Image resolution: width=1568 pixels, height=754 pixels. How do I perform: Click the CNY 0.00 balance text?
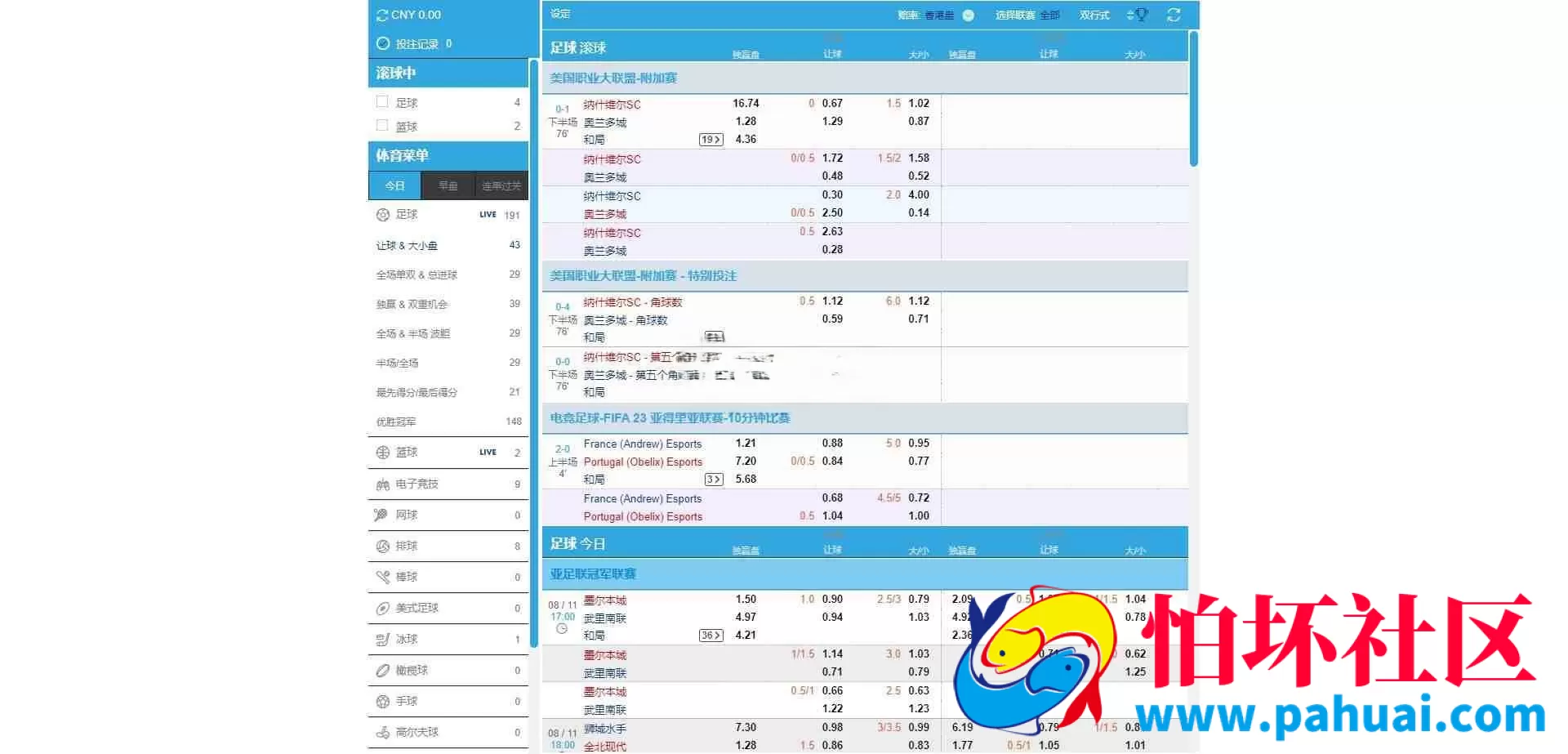click(x=416, y=15)
